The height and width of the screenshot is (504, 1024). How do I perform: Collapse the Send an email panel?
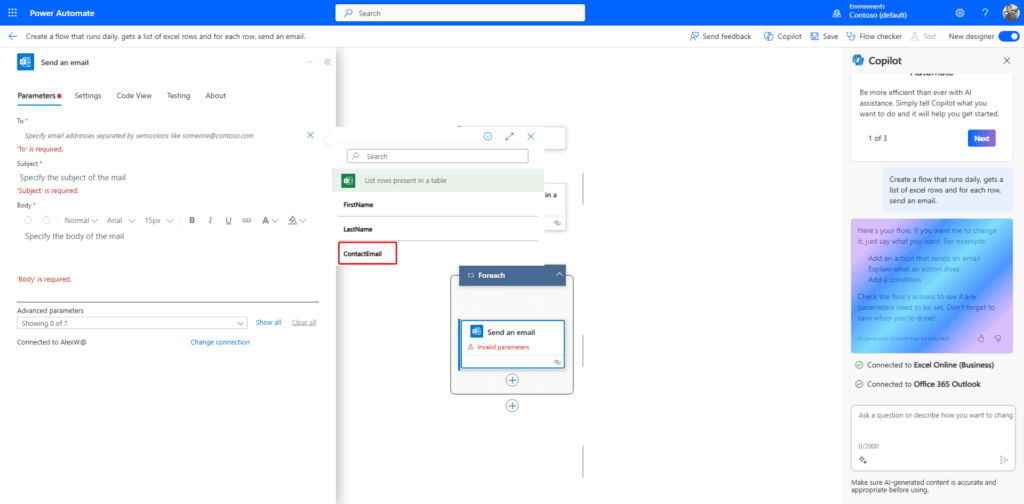click(x=327, y=62)
